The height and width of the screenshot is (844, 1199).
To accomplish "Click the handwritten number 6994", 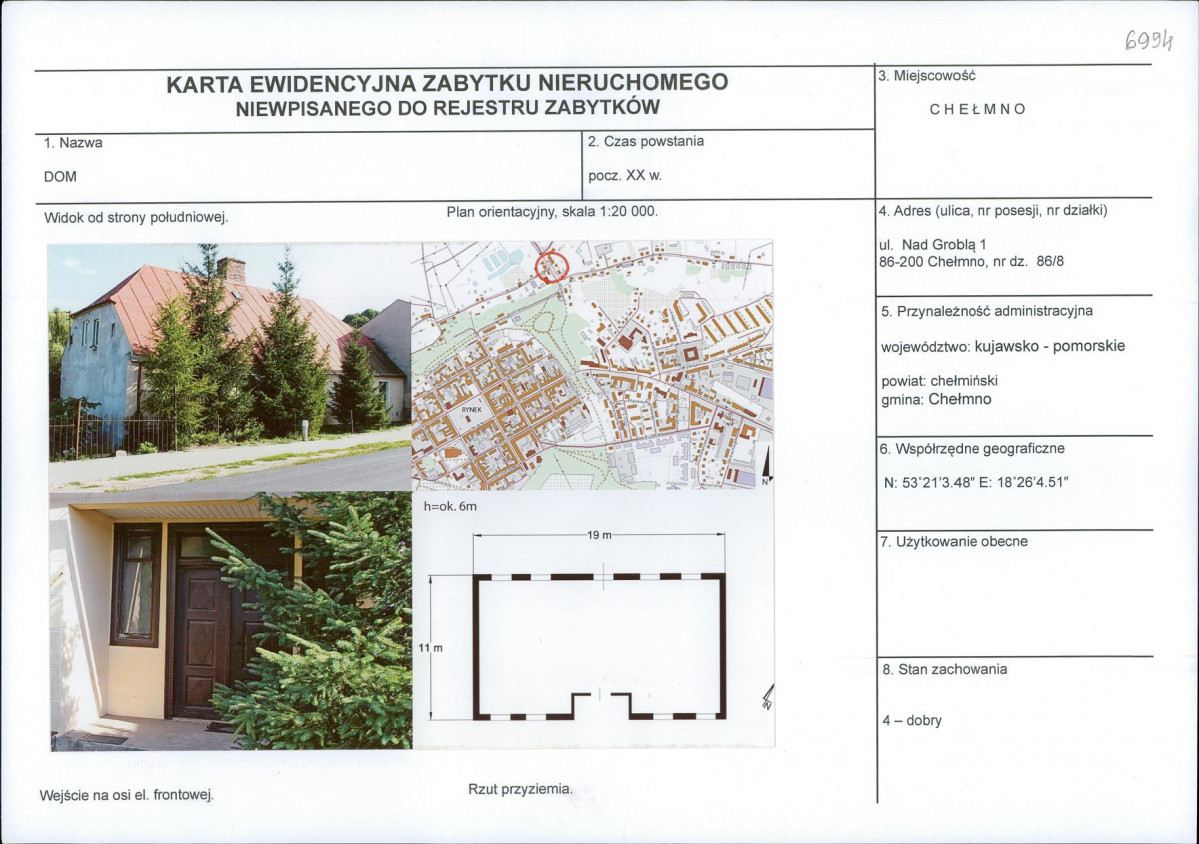I will pos(1148,40).
